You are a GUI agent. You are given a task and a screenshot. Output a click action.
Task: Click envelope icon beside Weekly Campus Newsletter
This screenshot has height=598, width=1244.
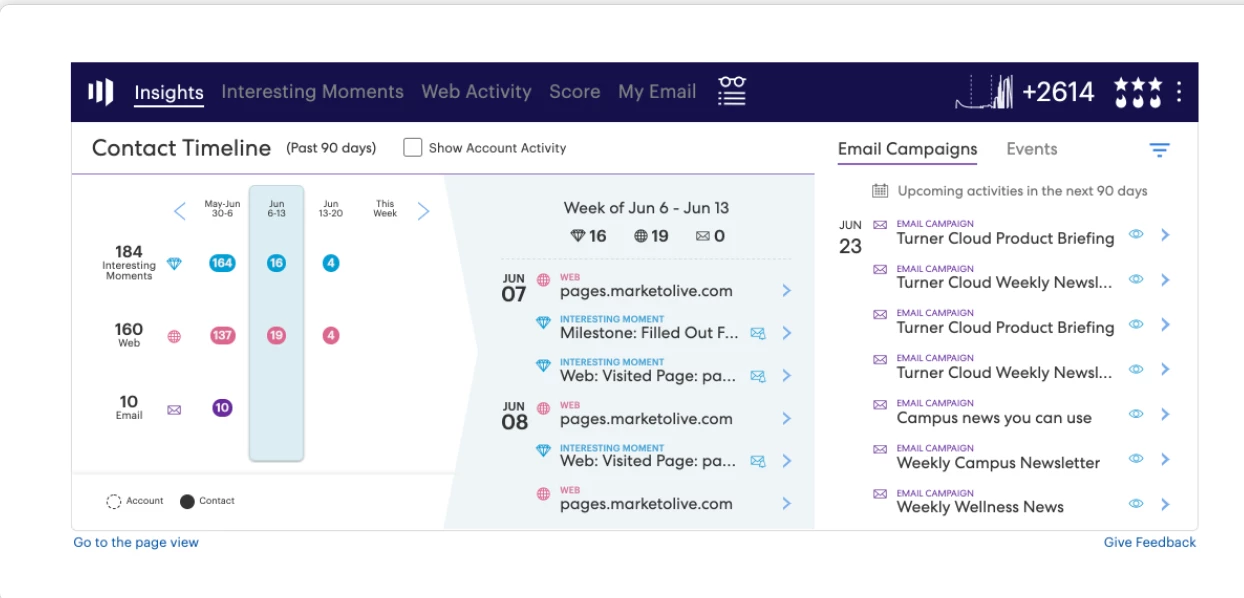(880, 449)
